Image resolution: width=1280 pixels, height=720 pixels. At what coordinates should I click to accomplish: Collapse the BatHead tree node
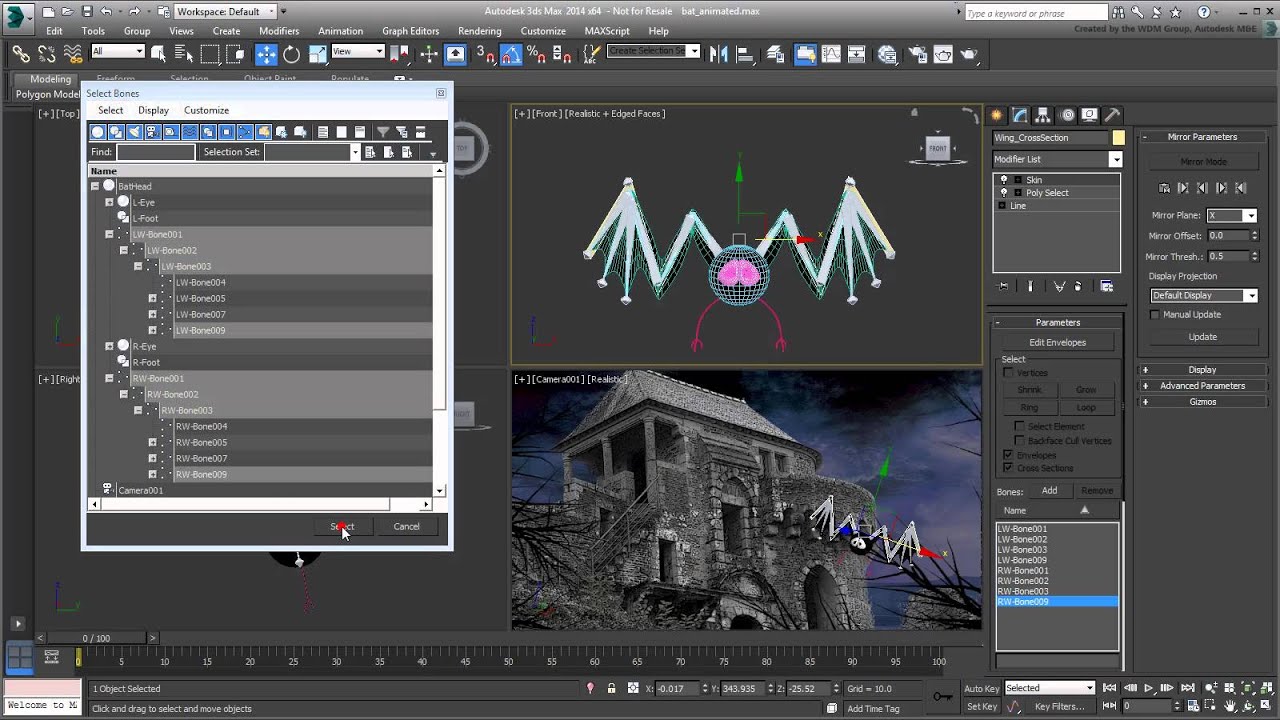tap(95, 186)
